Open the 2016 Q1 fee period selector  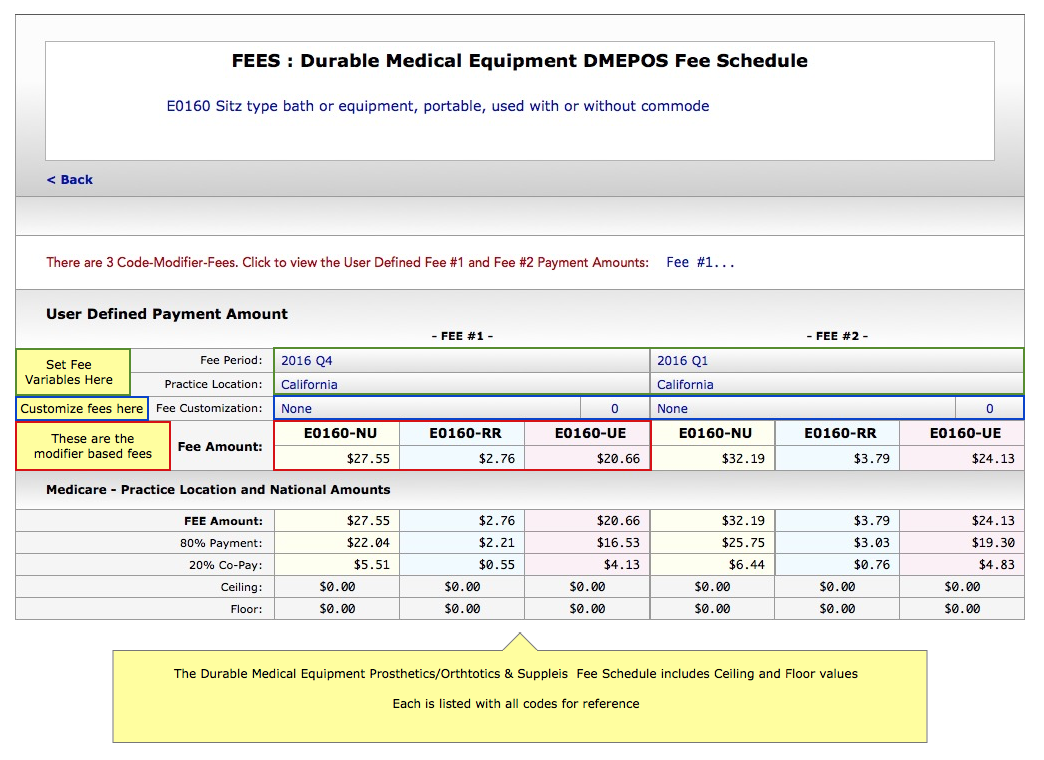[x=682, y=361]
